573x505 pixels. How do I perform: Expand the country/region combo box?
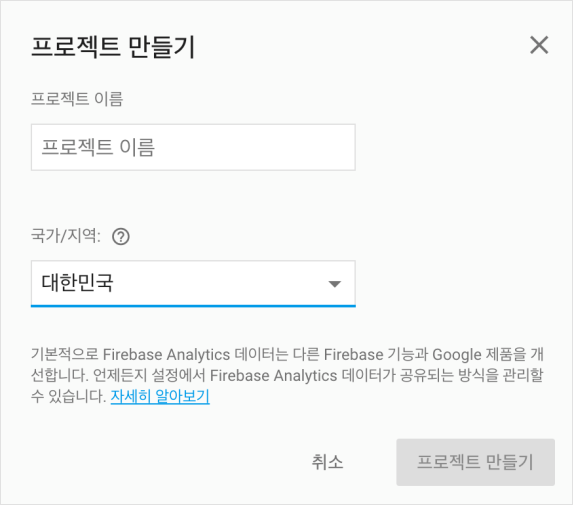click(x=193, y=284)
